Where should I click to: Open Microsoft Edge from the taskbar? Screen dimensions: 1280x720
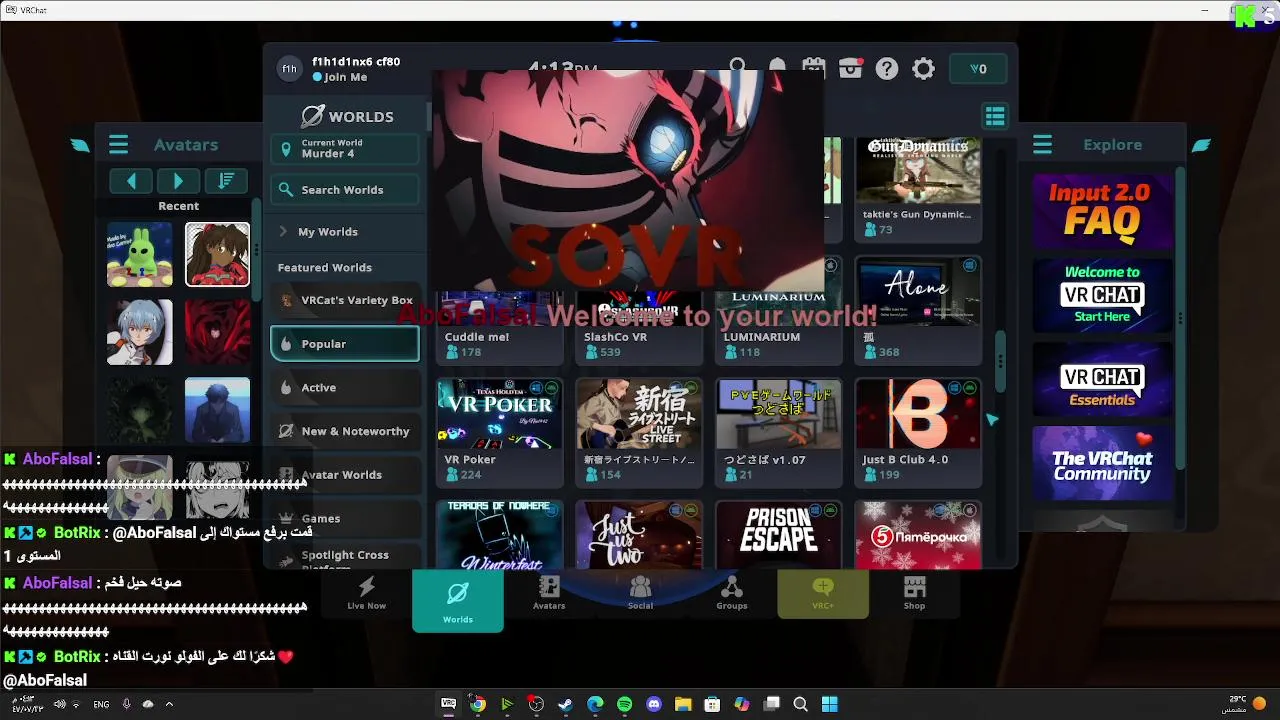click(x=595, y=704)
